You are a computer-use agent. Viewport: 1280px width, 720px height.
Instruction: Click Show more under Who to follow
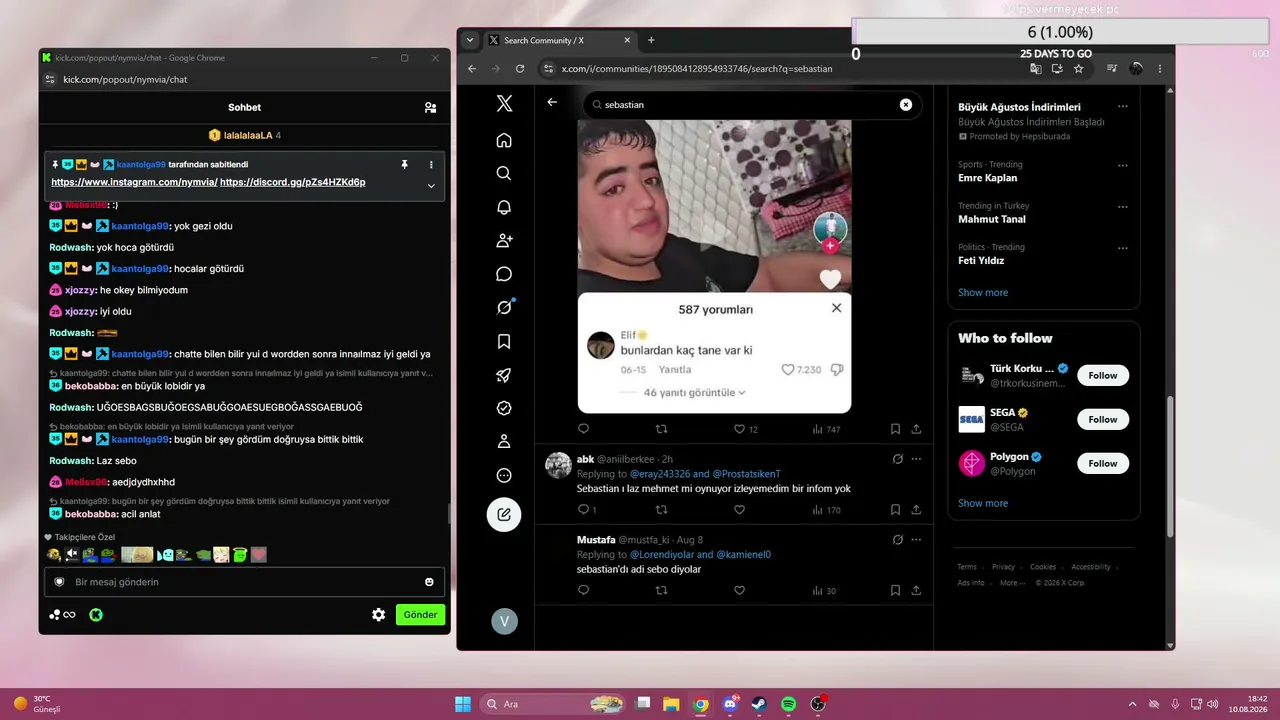coord(983,503)
